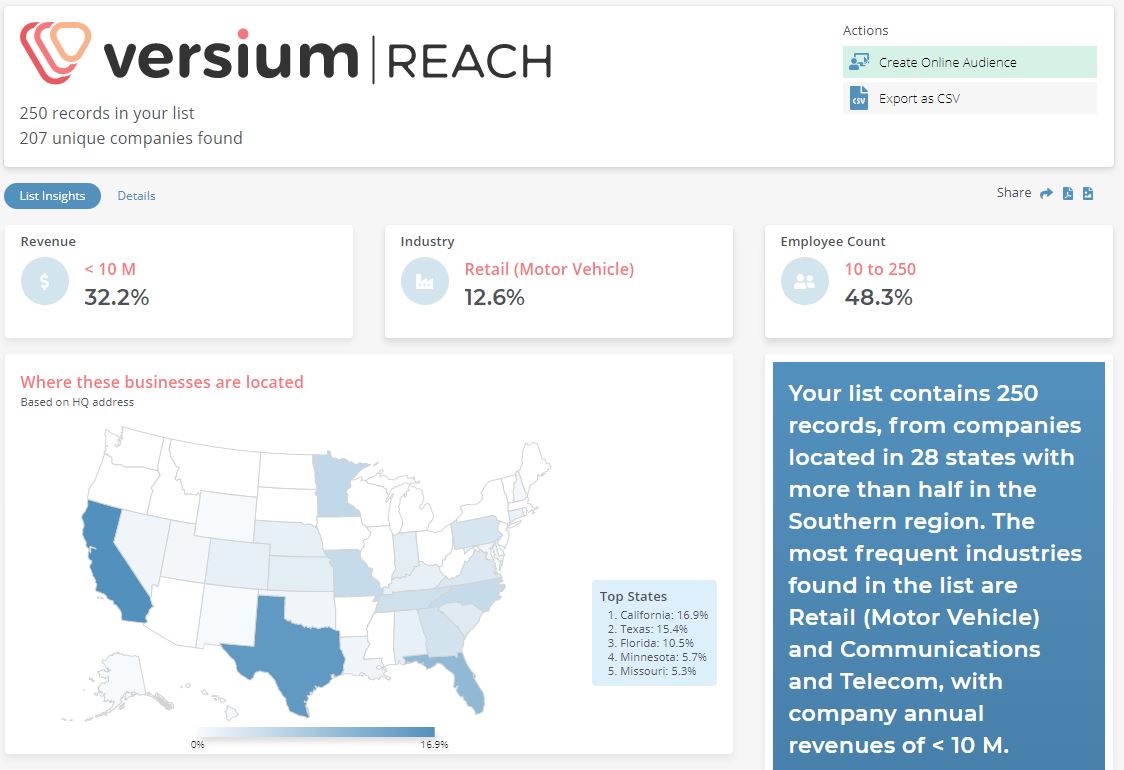This screenshot has width=1124, height=770.
Task: Click the 'Industry' card title
Action: (x=427, y=242)
